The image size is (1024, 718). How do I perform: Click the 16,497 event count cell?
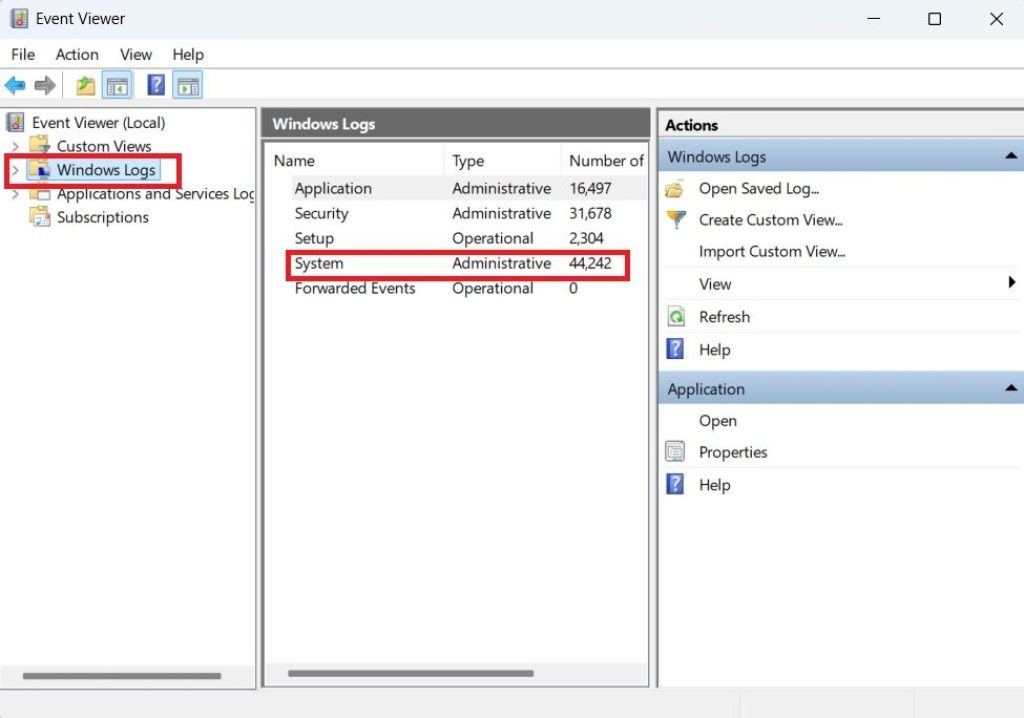pos(590,188)
